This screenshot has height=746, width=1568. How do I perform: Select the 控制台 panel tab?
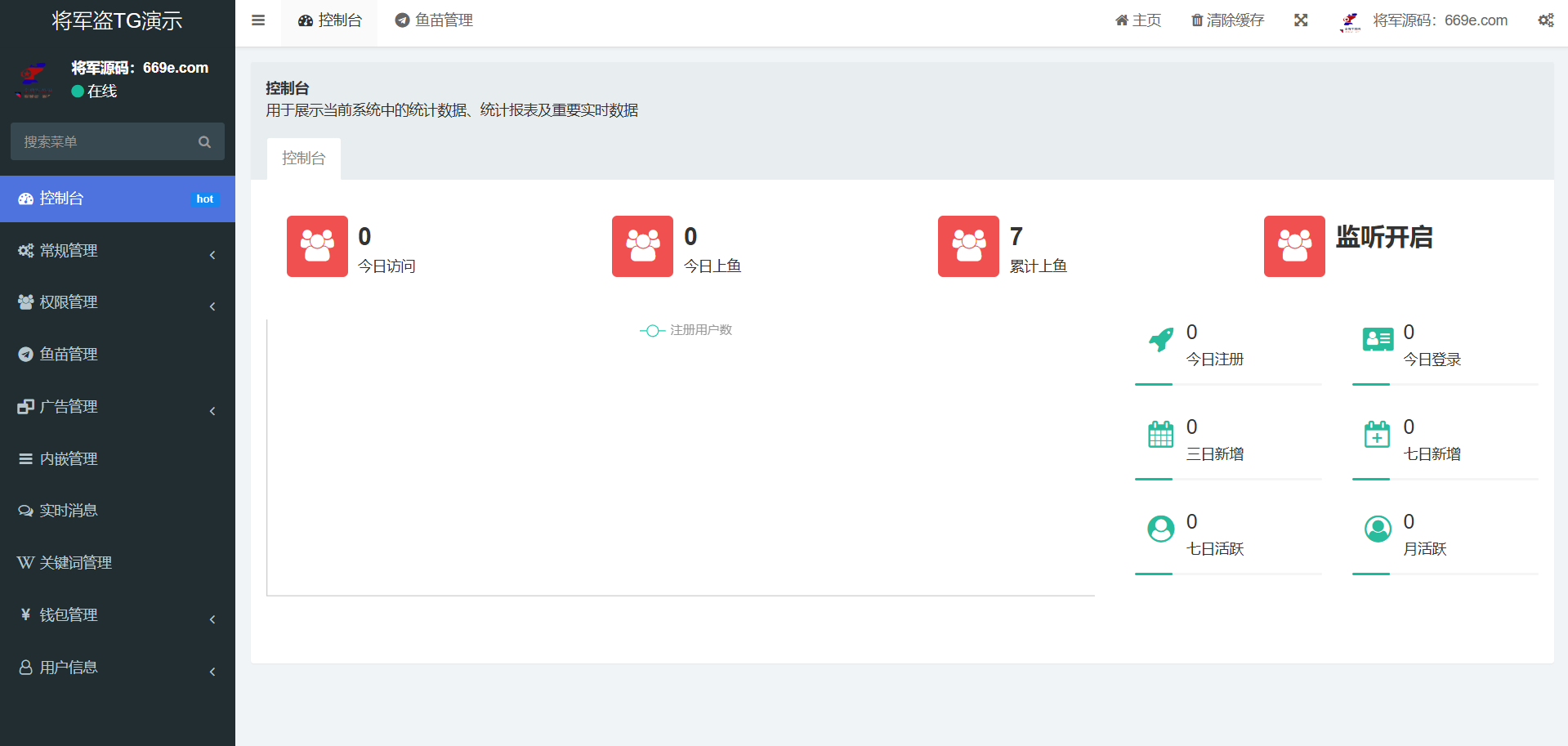click(x=304, y=159)
